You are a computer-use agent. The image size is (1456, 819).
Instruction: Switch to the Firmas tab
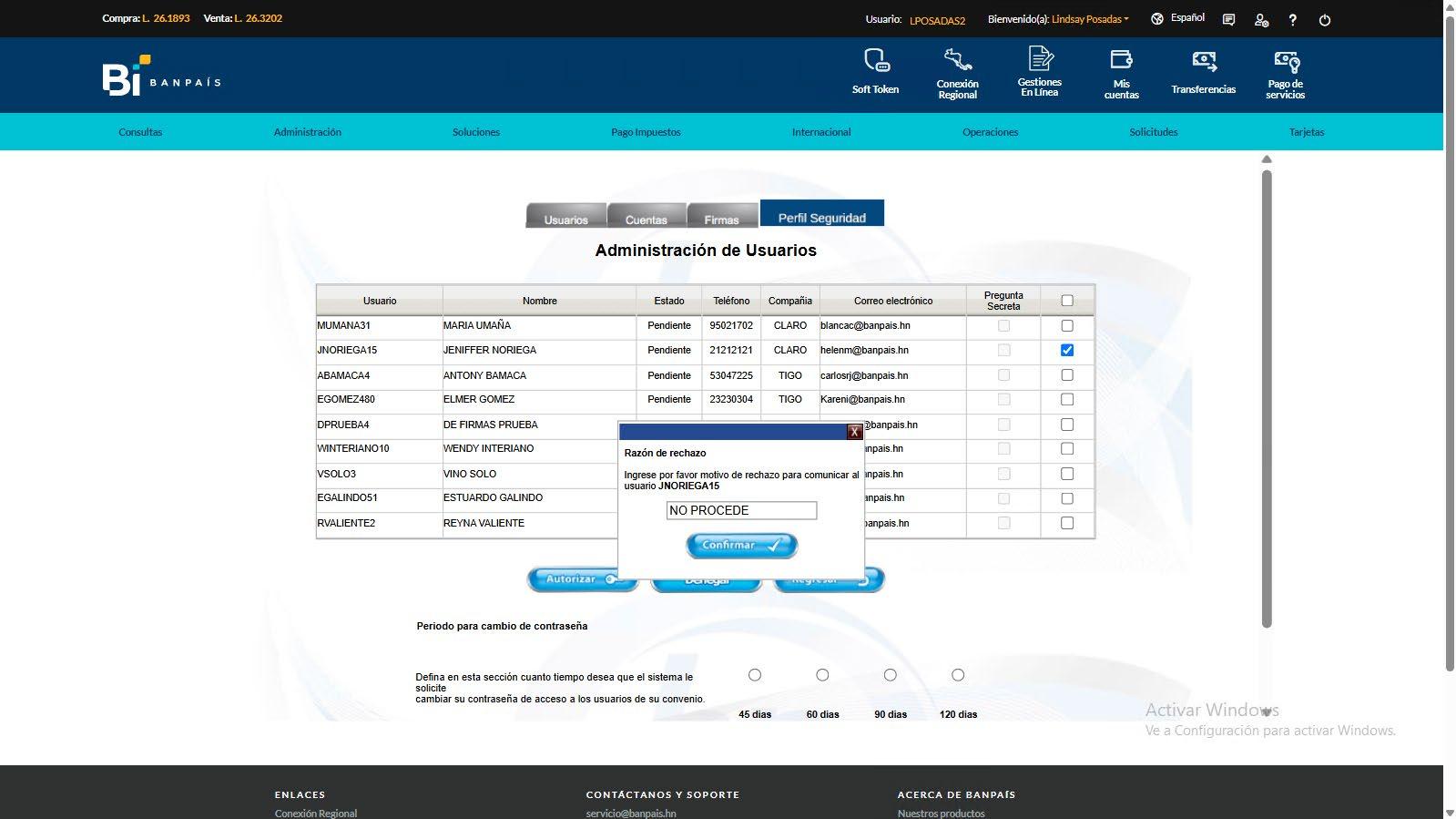coord(721,216)
